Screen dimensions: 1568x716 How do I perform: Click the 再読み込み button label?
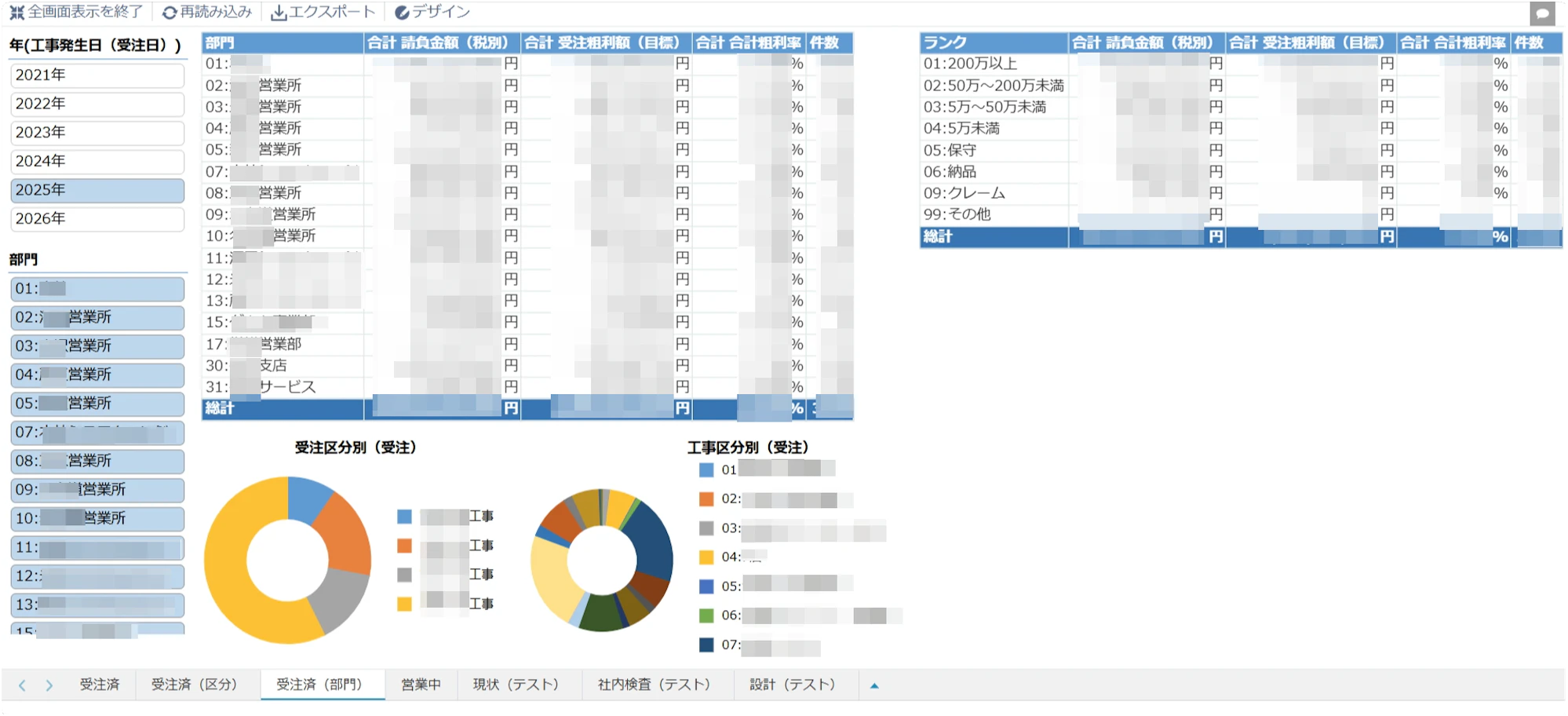[216, 12]
